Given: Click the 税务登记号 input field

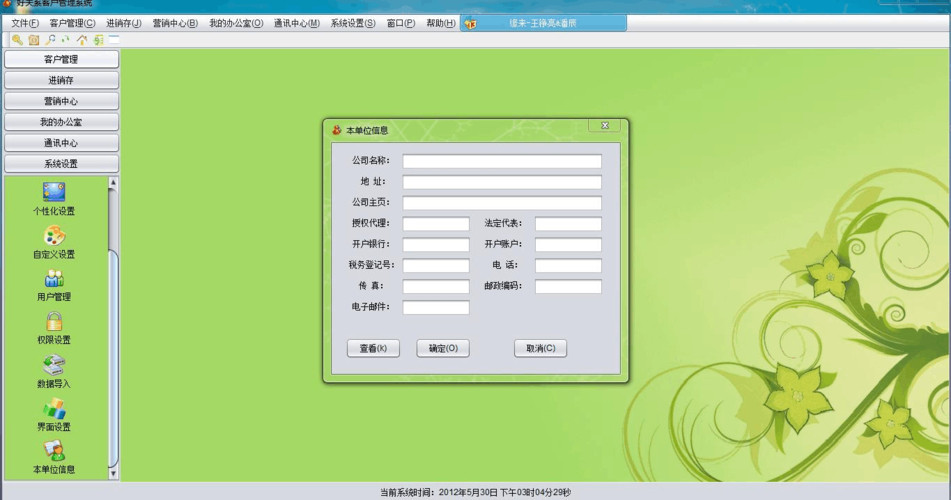Looking at the screenshot, I should coord(436,266).
